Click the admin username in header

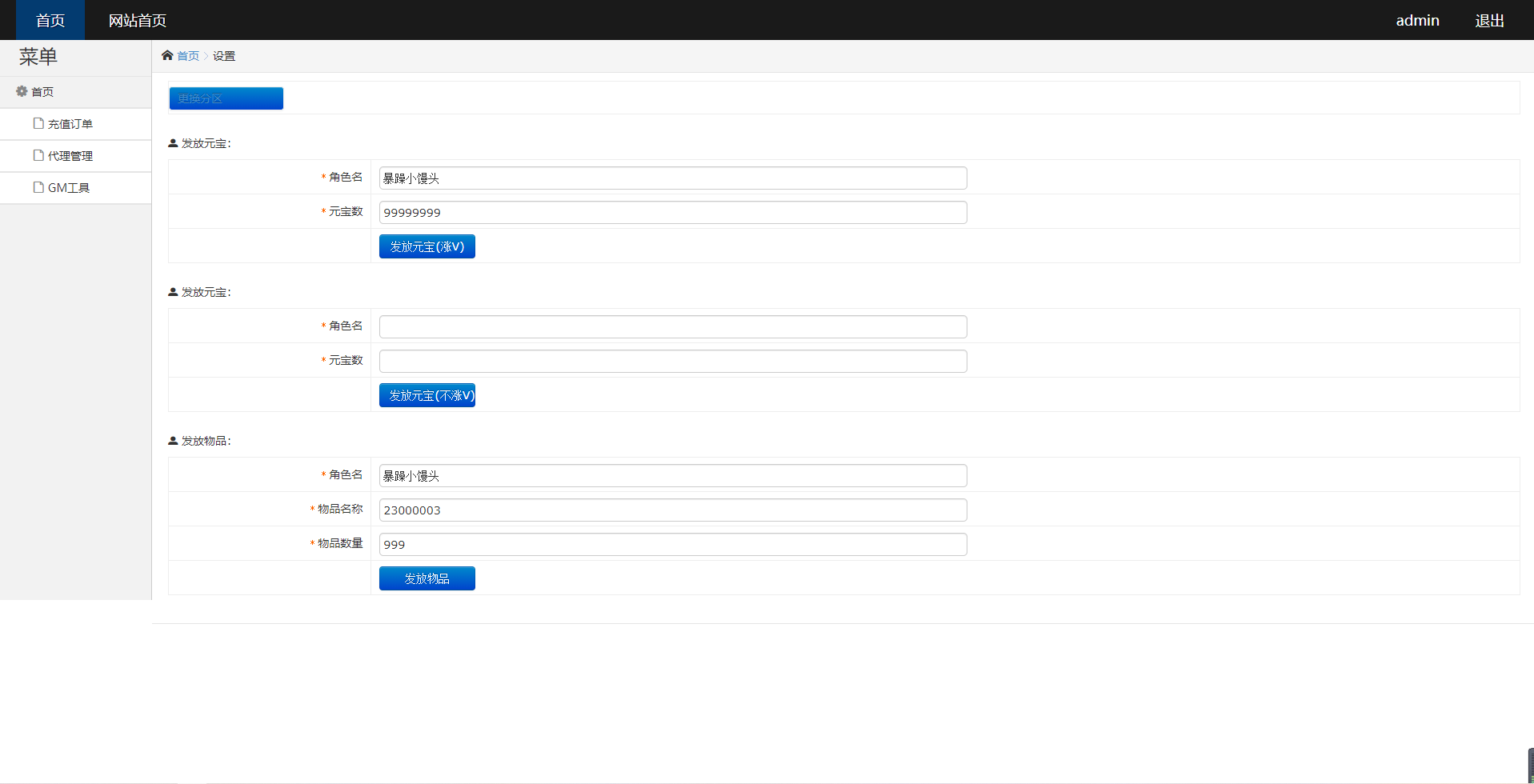(1417, 20)
